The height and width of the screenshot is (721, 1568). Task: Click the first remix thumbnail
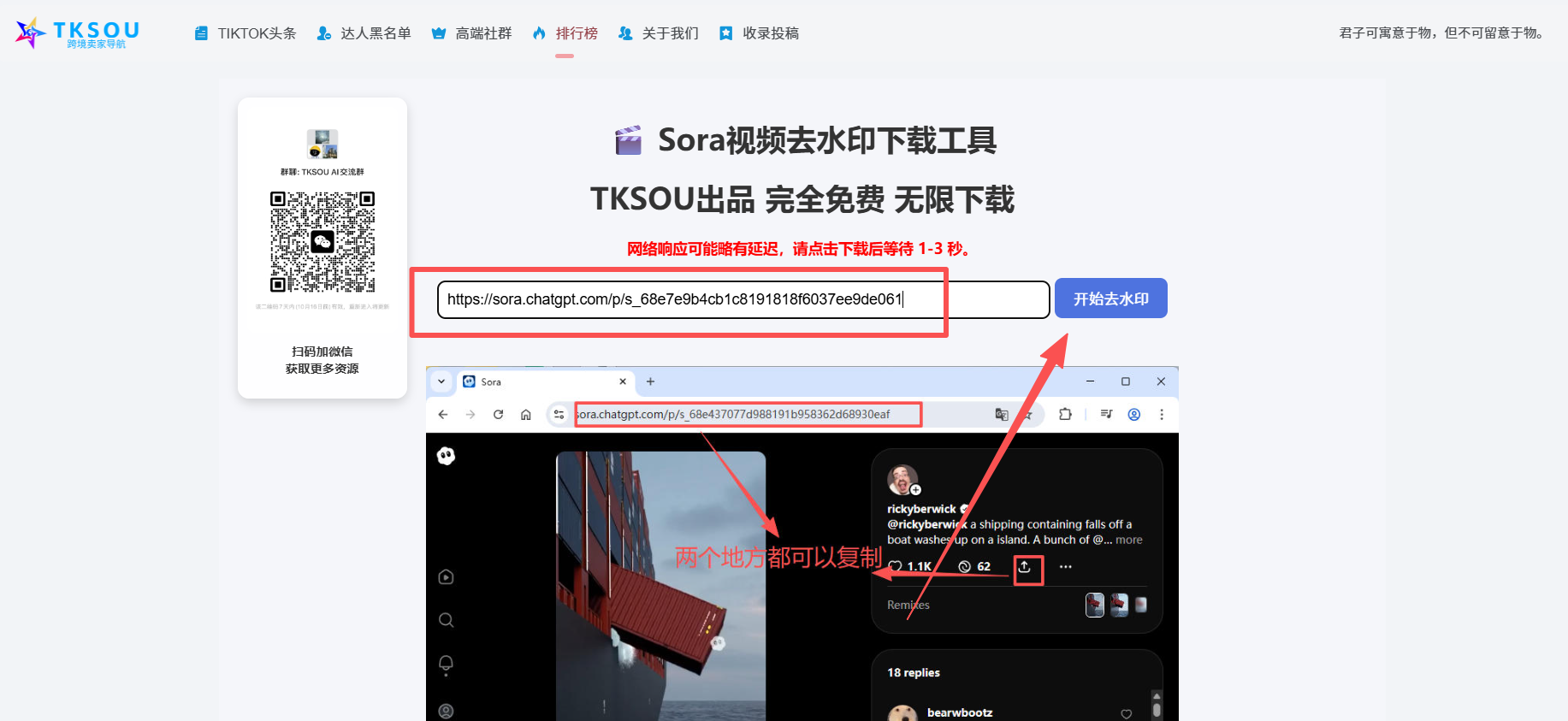point(1095,605)
